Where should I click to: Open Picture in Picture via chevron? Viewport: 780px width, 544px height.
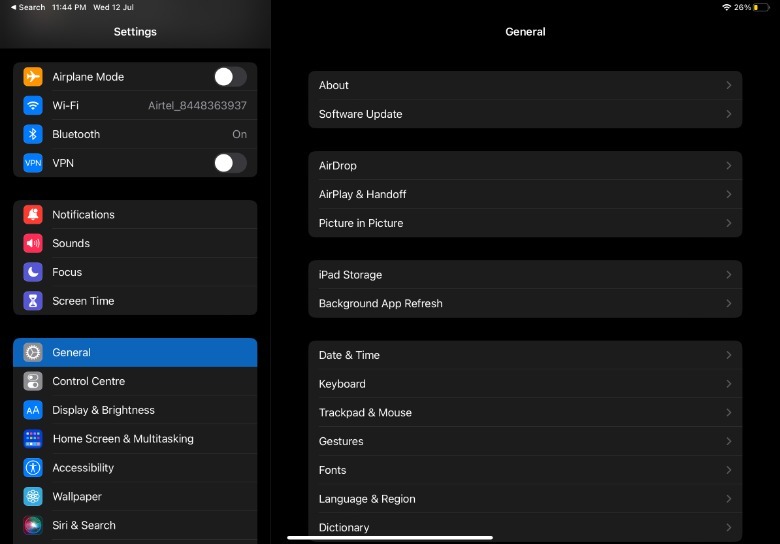point(728,223)
